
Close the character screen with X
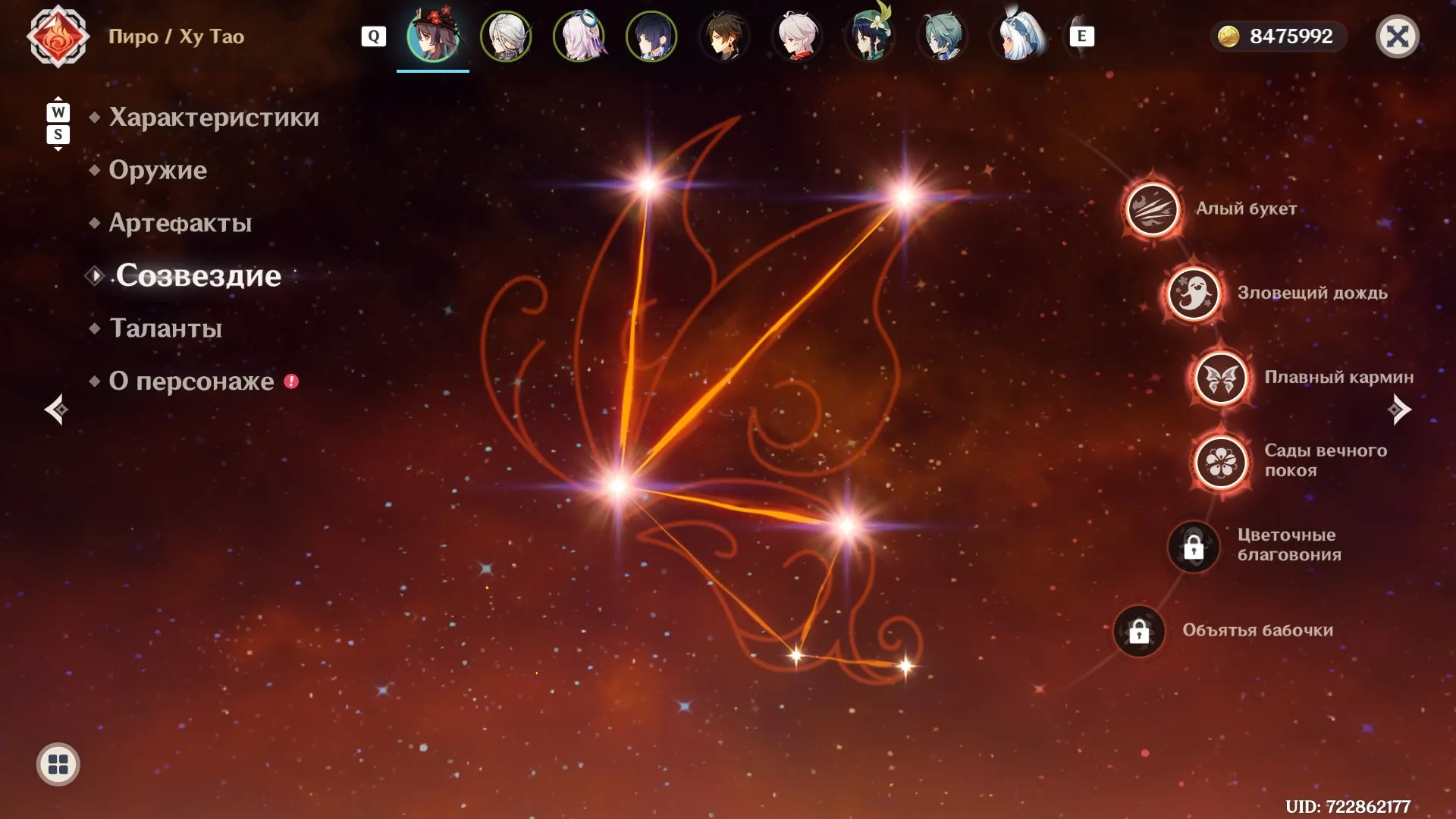click(x=1398, y=36)
